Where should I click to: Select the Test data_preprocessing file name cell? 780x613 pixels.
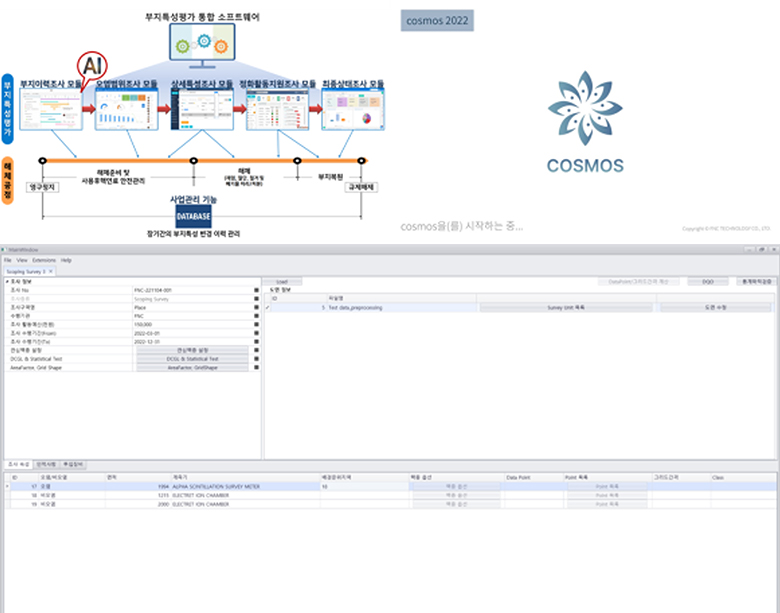click(x=401, y=307)
